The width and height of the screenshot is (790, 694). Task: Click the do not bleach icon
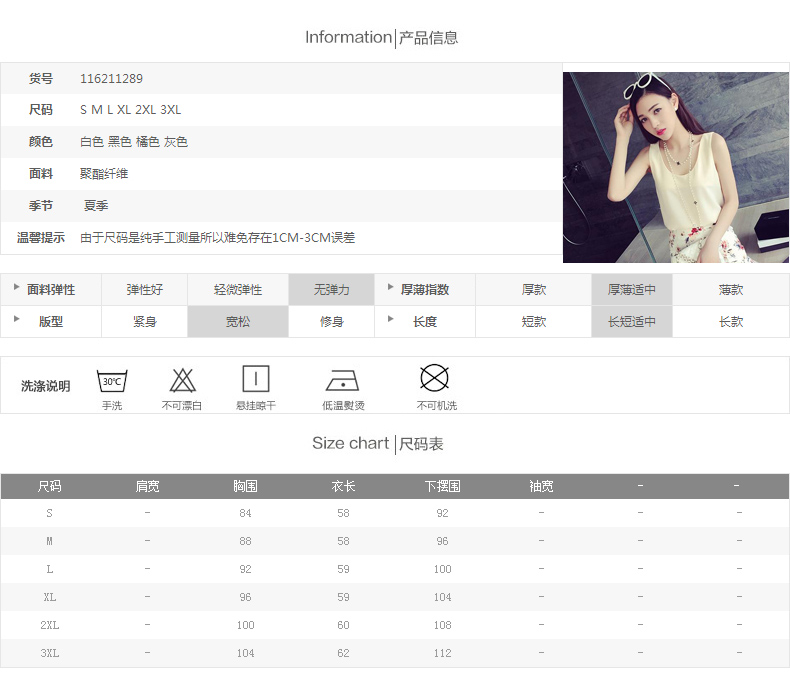coord(182,380)
